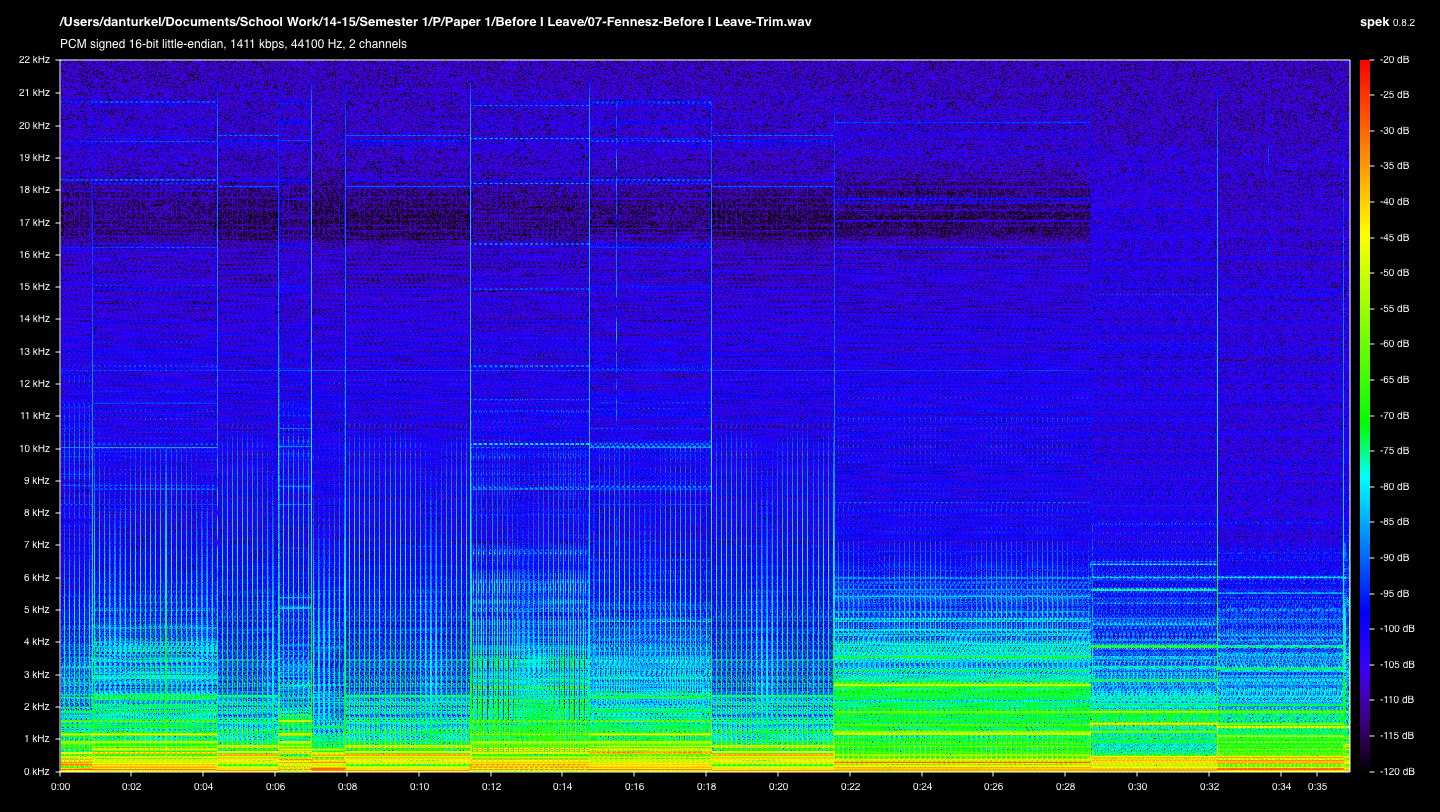The width and height of the screenshot is (1440, 812).
Task: Click the file path title text
Action: click(x=435, y=22)
